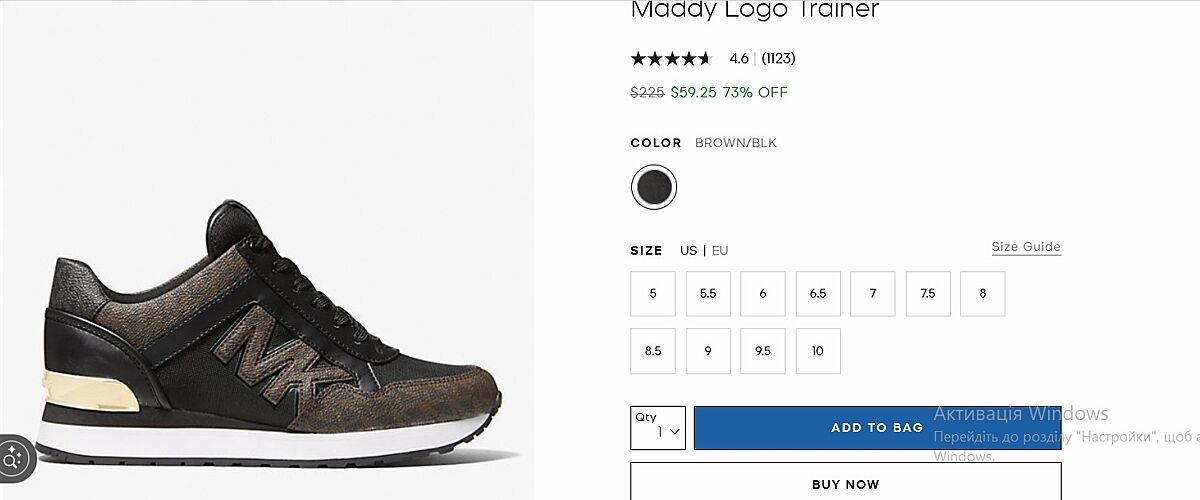Select size 8
Screen dimensions: 1200x500
983,294
